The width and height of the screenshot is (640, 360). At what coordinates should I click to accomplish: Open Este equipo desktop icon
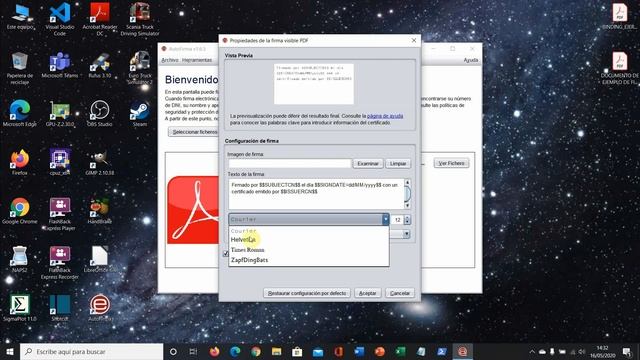tap(20, 16)
